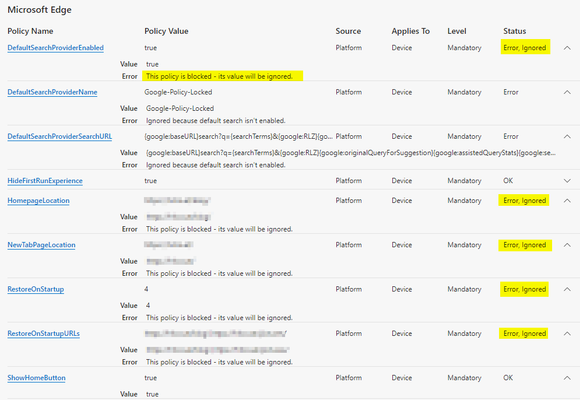The image size is (580, 400).
Task: Open the HomepageLocation policy link
Action: click(x=38, y=201)
